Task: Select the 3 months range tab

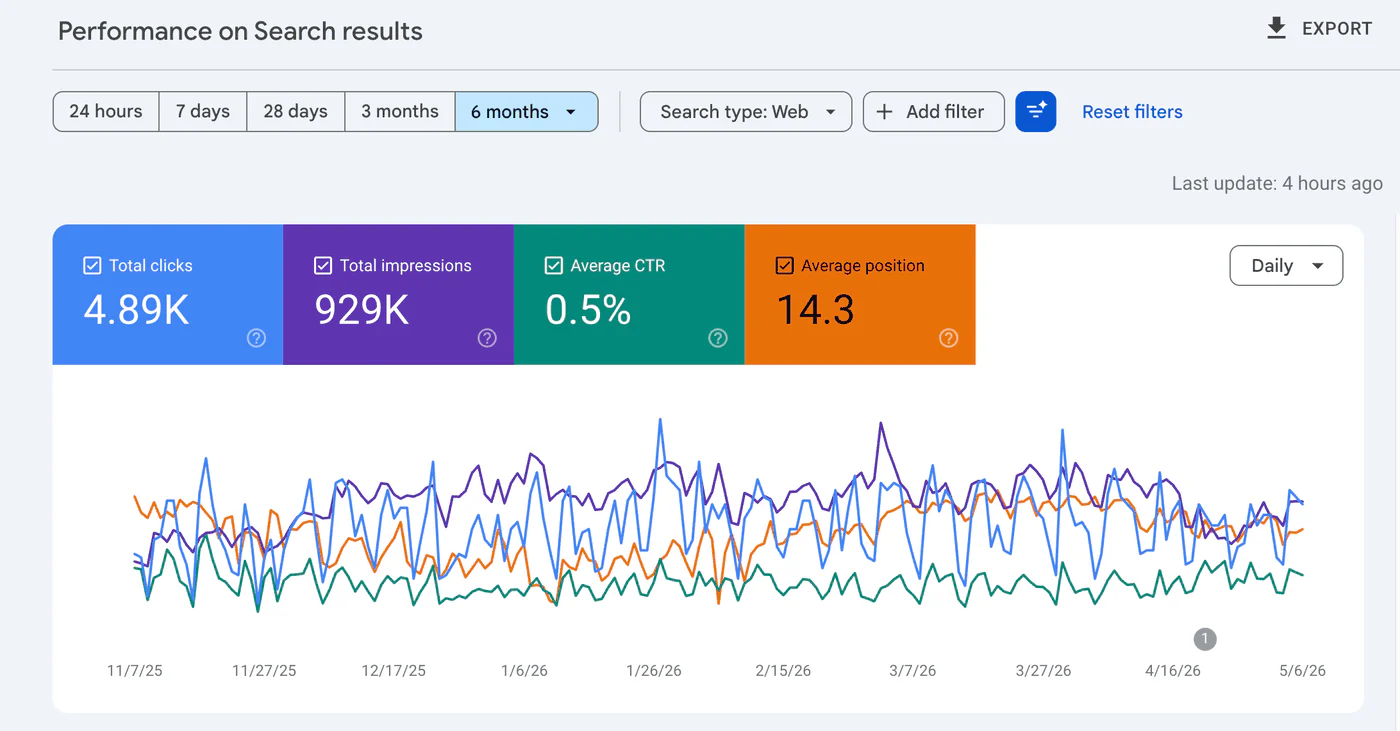Action: pyautogui.click(x=400, y=112)
